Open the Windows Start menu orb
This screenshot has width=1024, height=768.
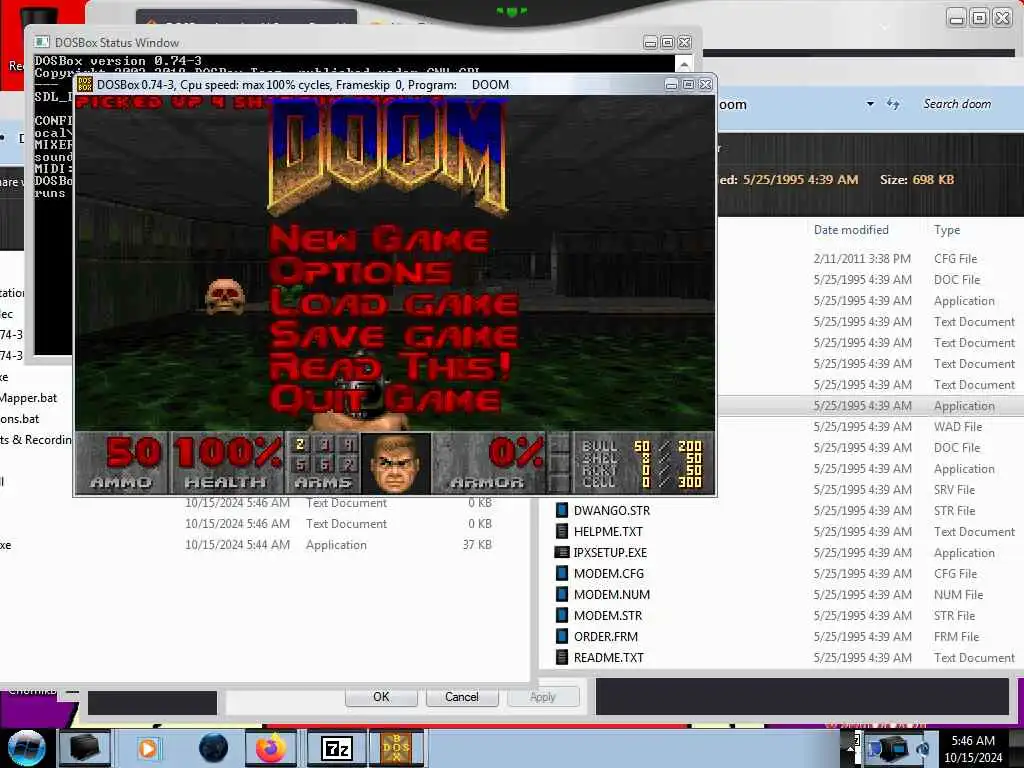[x=27, y=748]
